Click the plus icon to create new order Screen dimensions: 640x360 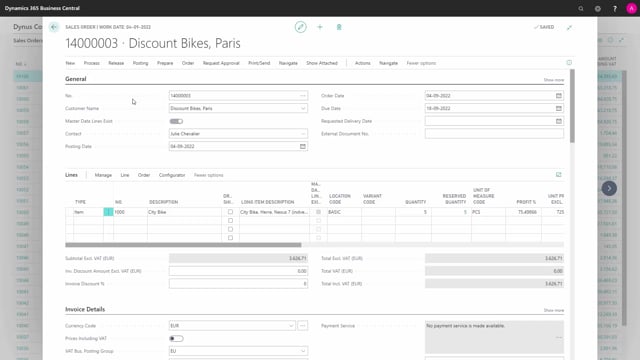click(x=320, y=27)
